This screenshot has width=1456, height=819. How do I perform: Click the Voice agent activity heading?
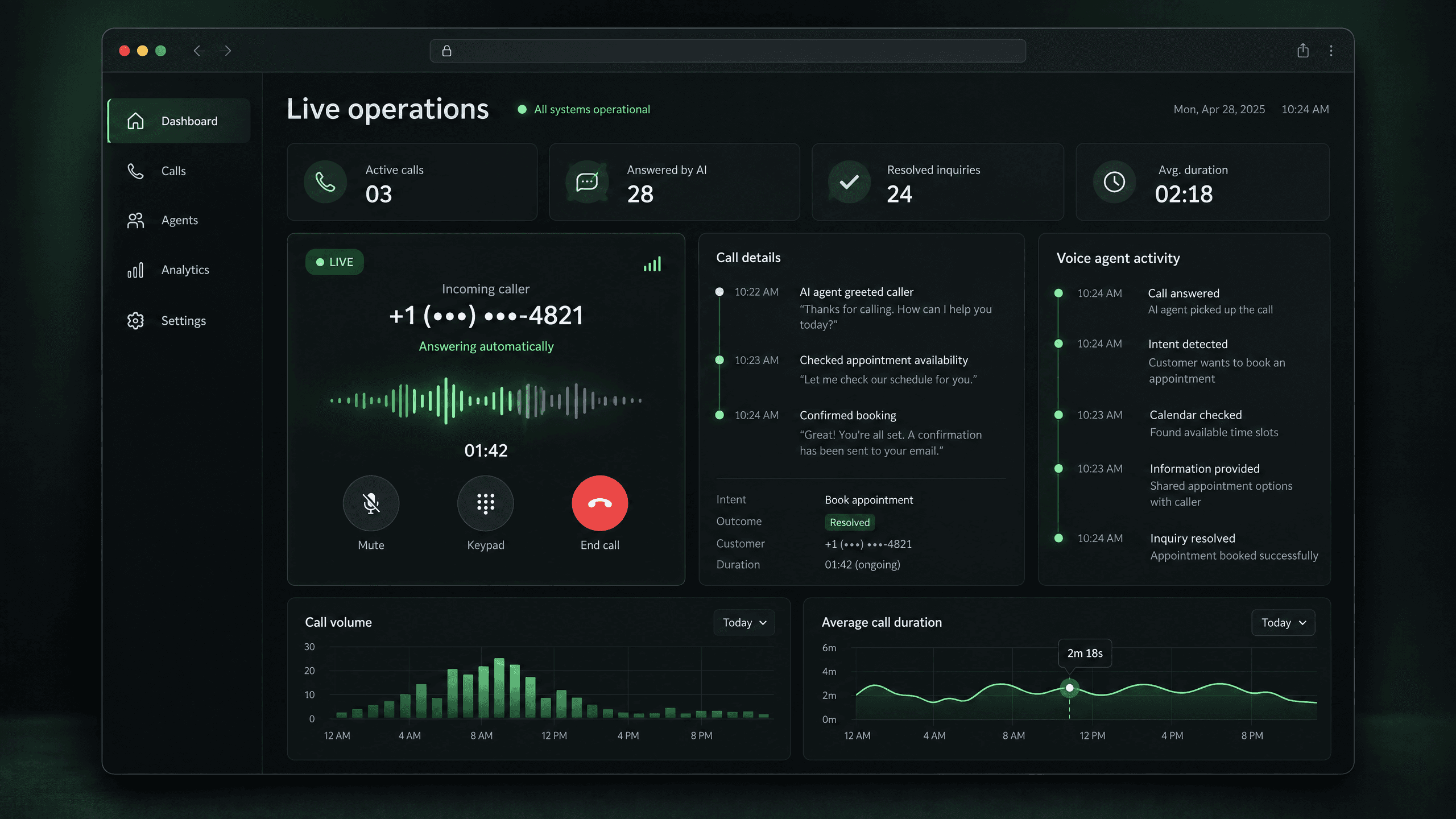(x=1118, y=258)
